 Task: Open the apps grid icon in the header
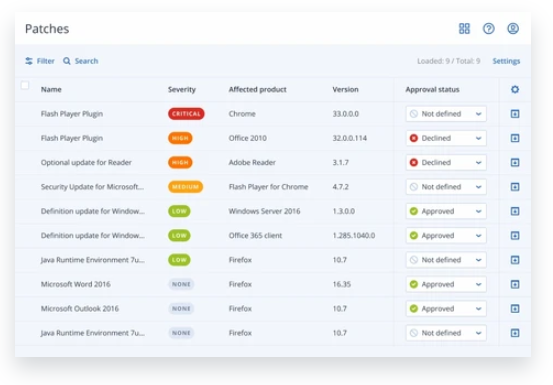pos(464,29)
